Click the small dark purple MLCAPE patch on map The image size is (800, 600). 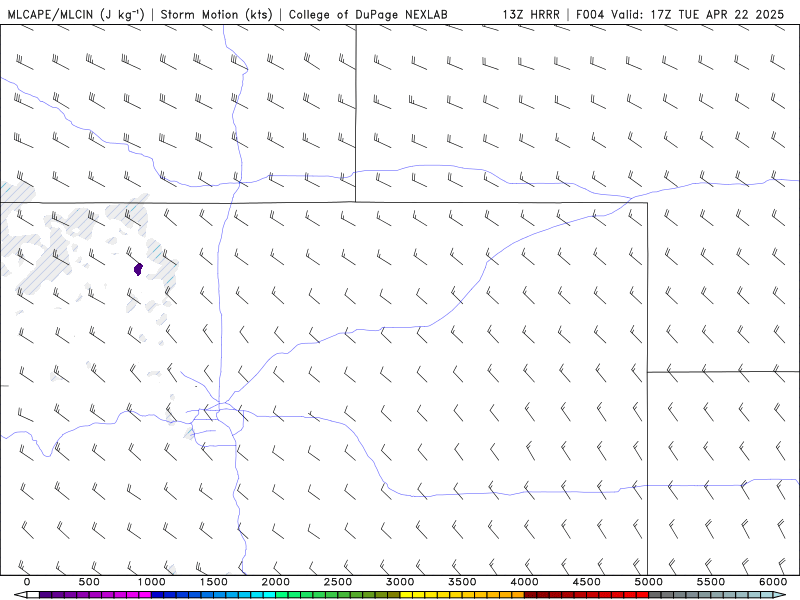coord(138,269)
